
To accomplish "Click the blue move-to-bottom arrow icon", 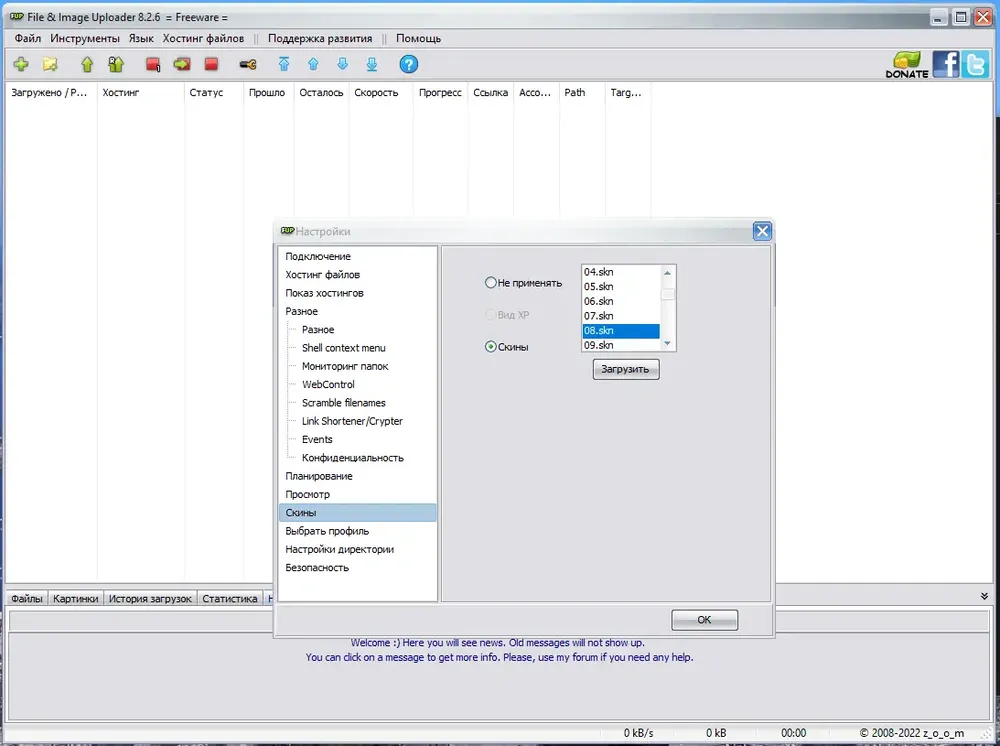I will [372, 64].
